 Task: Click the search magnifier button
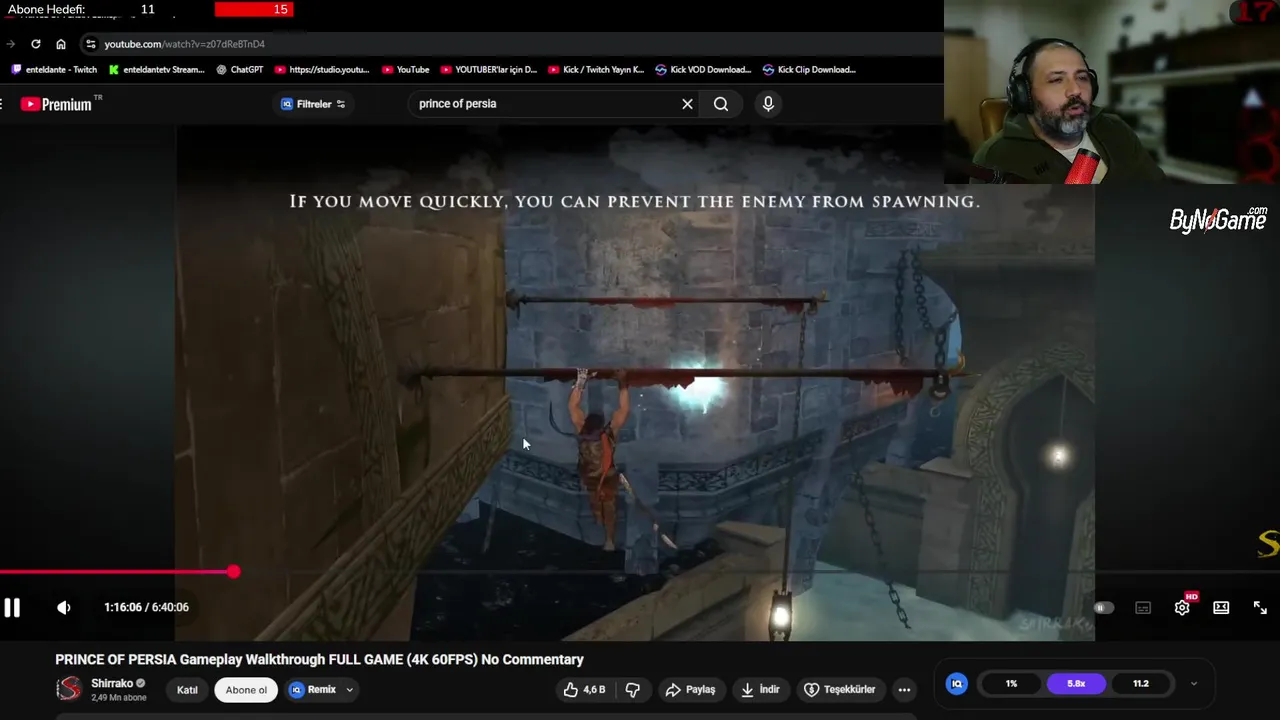721,104
